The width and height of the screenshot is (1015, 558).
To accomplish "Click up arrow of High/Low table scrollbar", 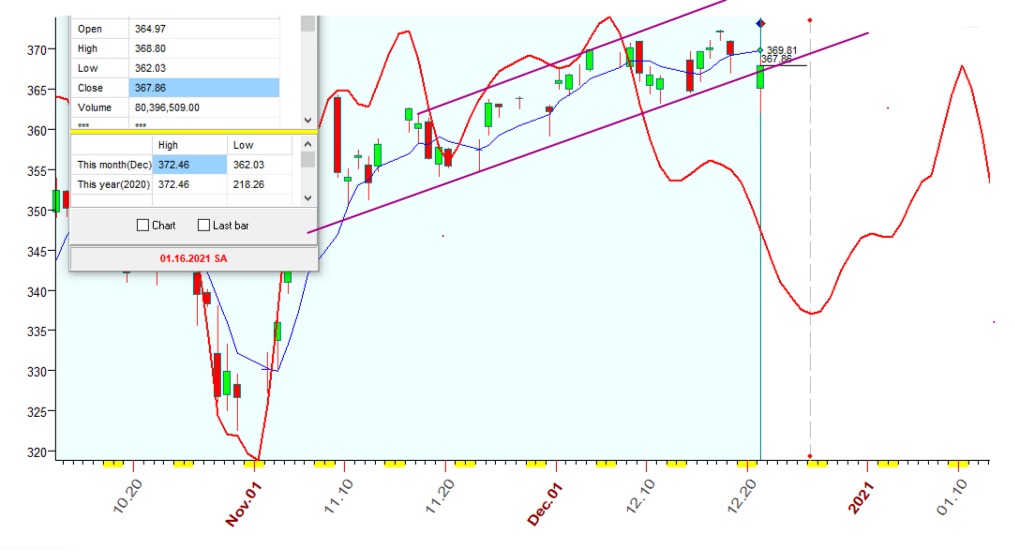I will pos(308,144).
